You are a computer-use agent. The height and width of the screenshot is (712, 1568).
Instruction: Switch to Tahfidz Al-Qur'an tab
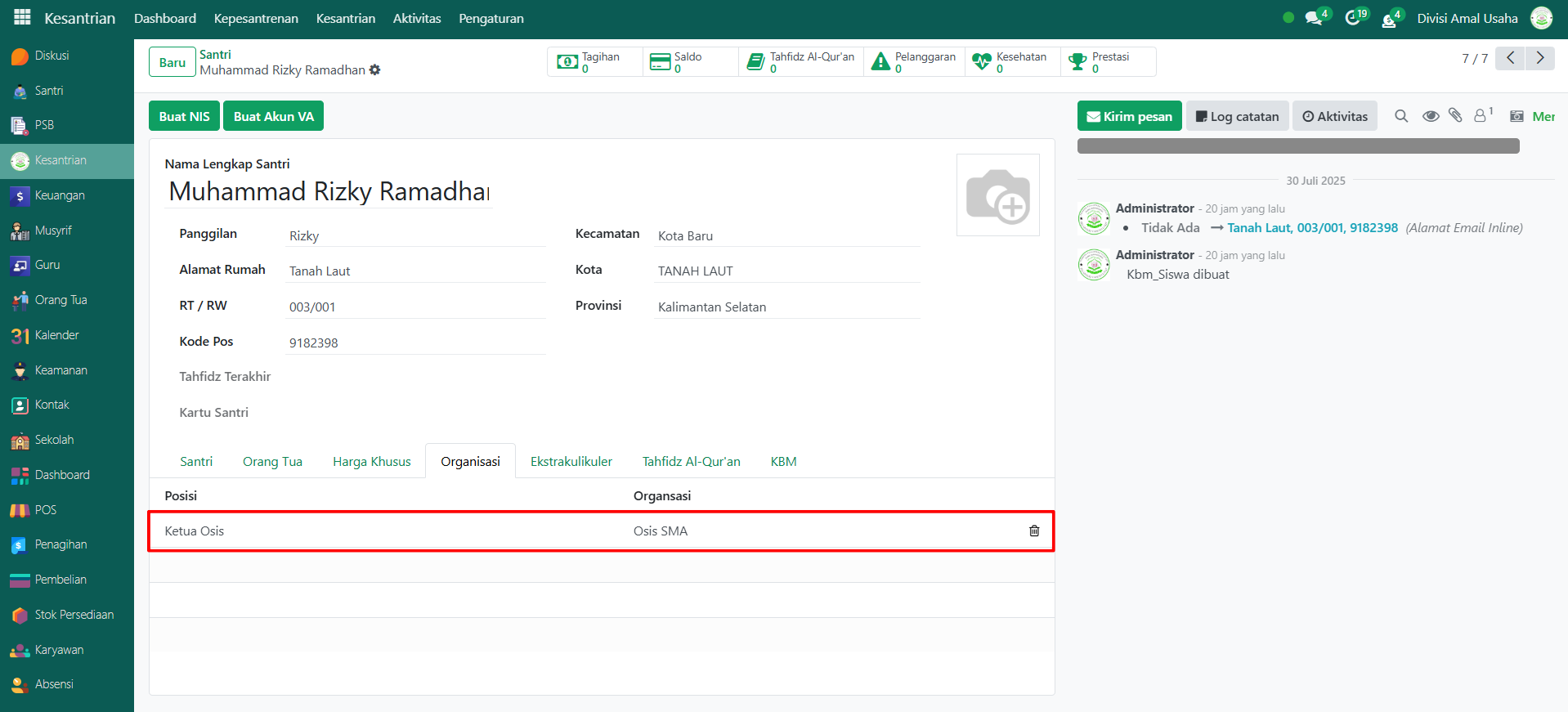[x=691, y=462]
